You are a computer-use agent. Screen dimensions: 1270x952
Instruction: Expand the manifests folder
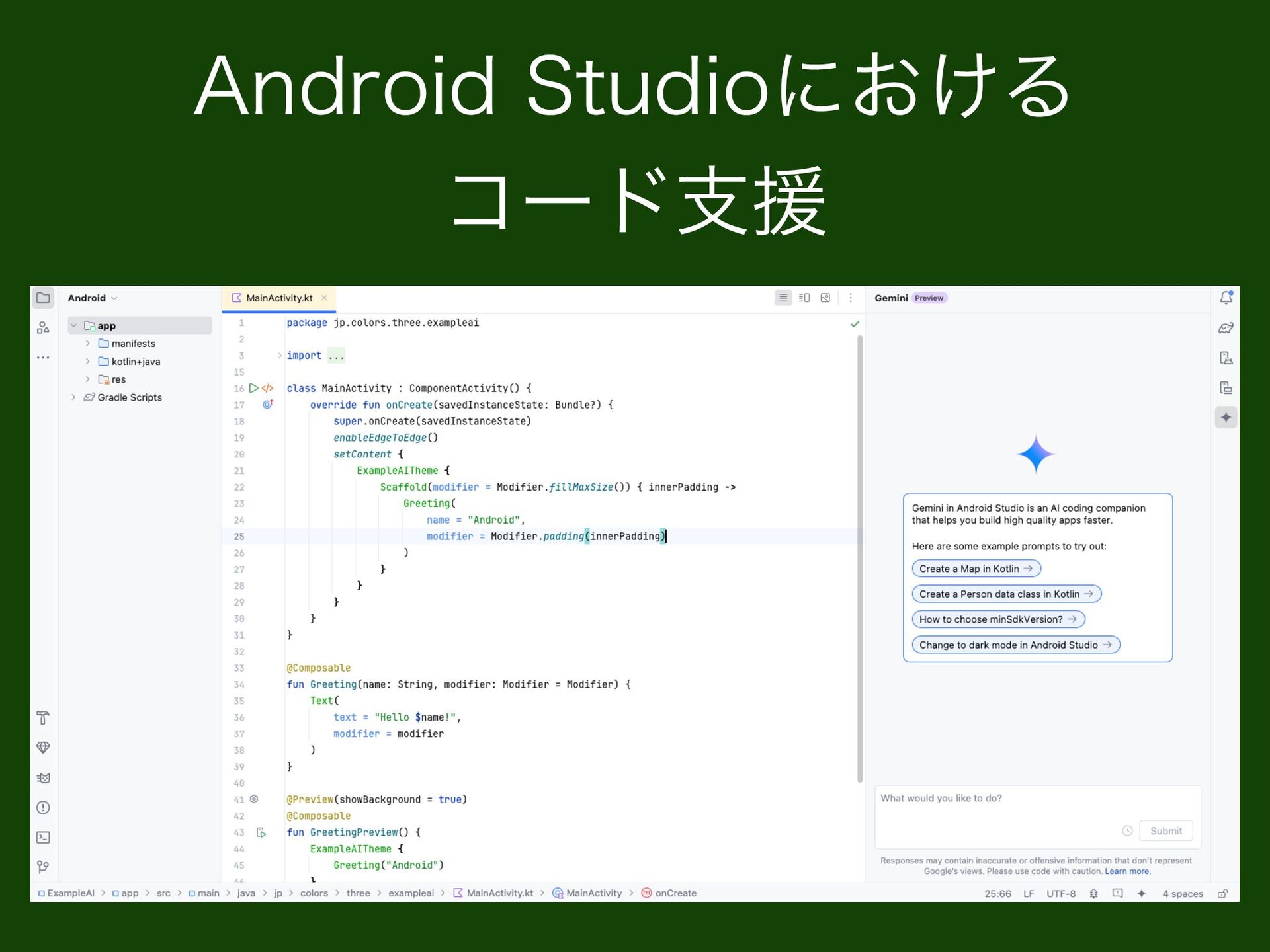tap(87, 344)
